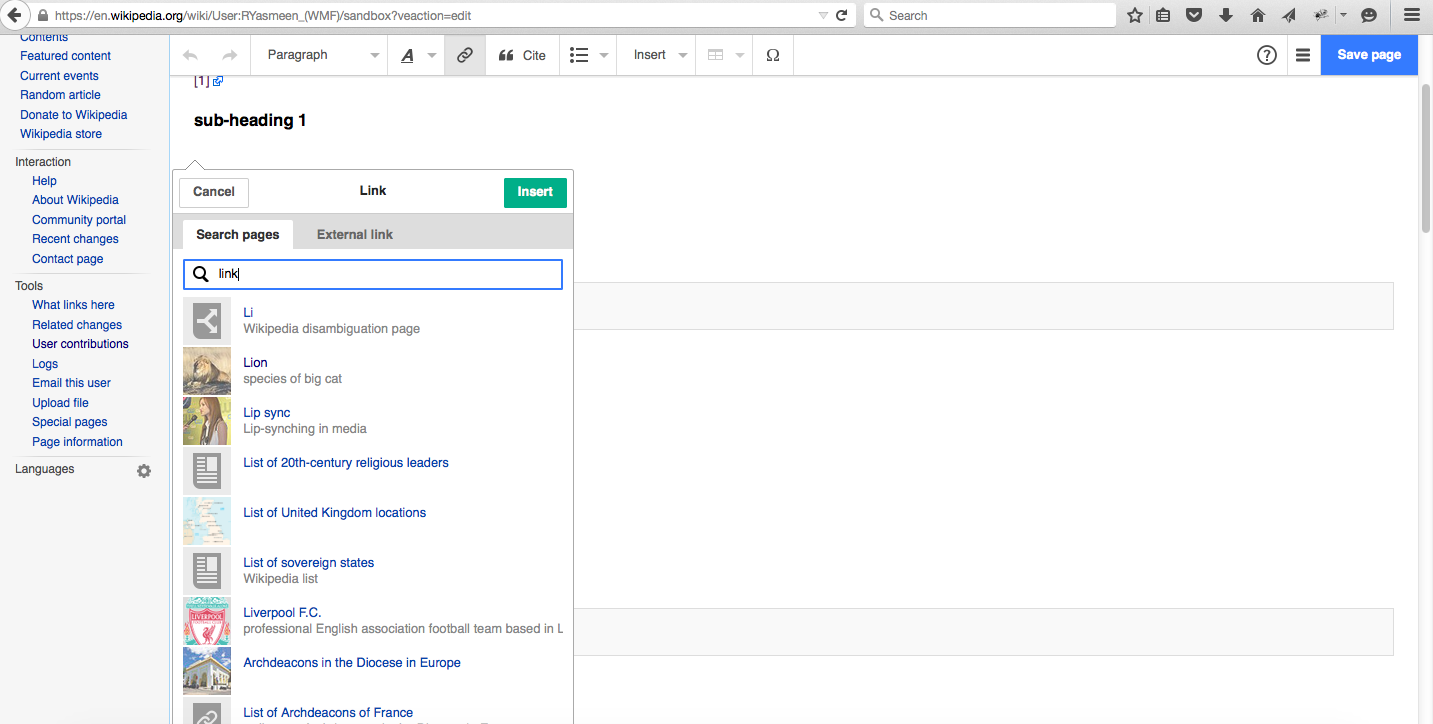Screen dimensions: 1433x724
Task: Open Page information link
Action: click(x=77, y=442)
